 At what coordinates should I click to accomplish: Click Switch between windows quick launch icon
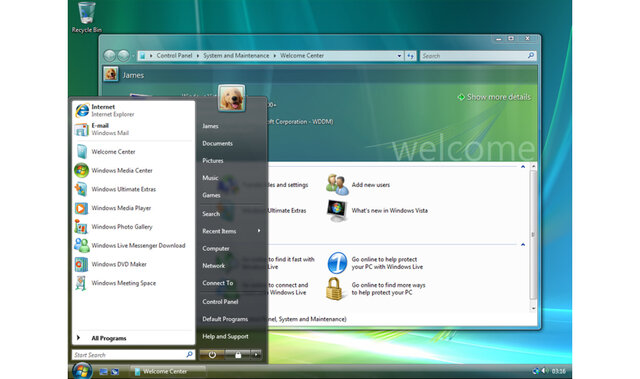coord(115,372)
